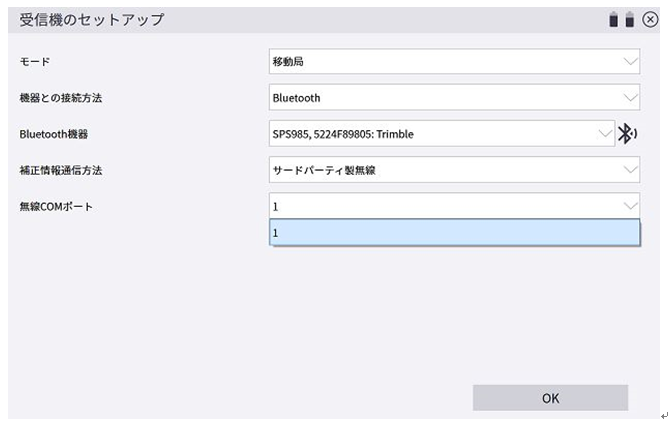Screen dimensions: 671x427
Task: Open the 機器との接続方法 dropdown arrow
Action: point(629,98)
